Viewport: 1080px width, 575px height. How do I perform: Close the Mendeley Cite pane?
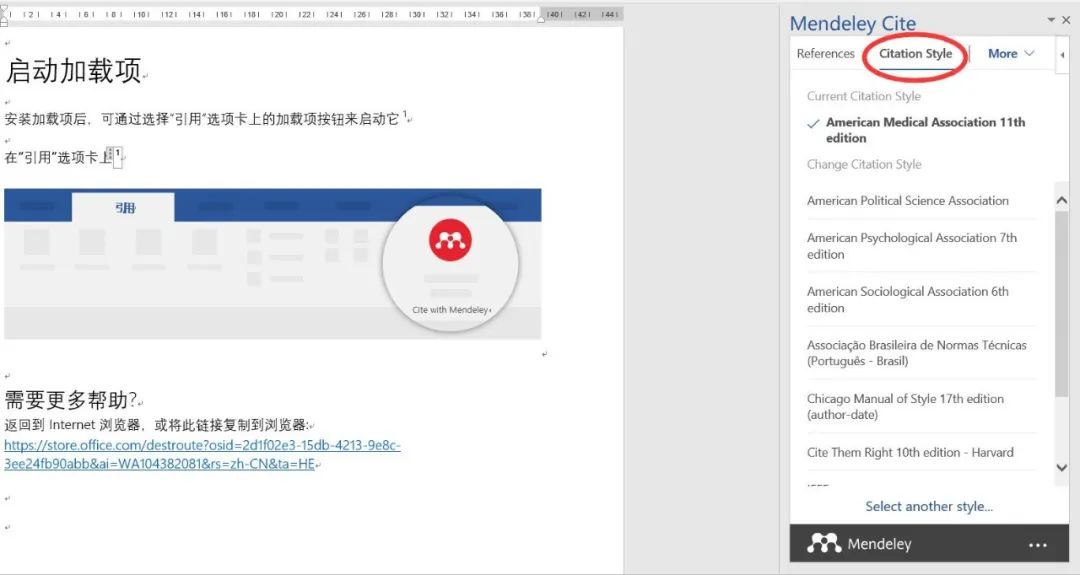[1066, 20]
